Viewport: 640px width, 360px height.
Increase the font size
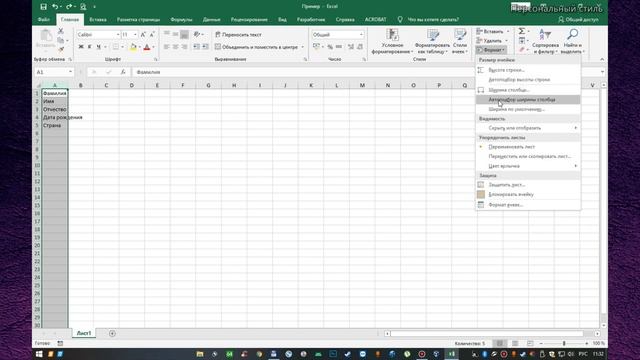click(x=143, y=35)
